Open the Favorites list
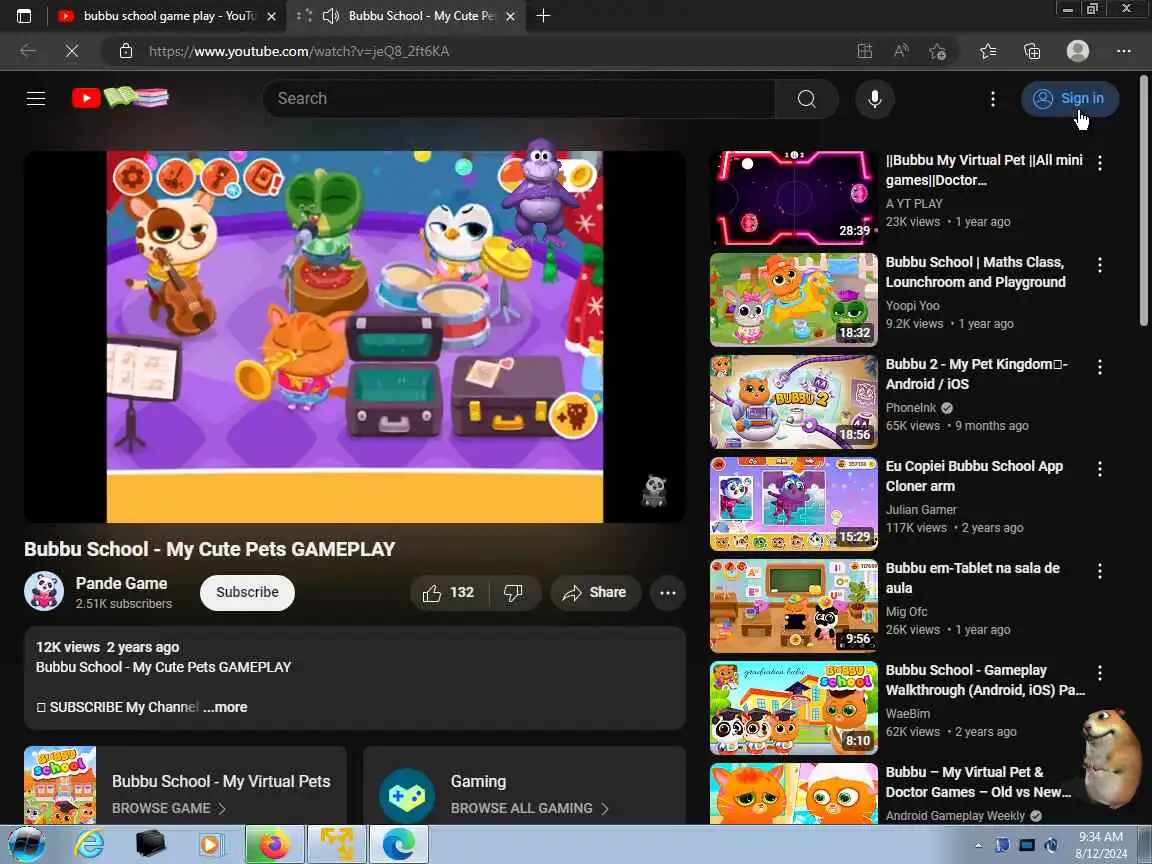The image size is (1152, 864). click(x=988, y=51)
